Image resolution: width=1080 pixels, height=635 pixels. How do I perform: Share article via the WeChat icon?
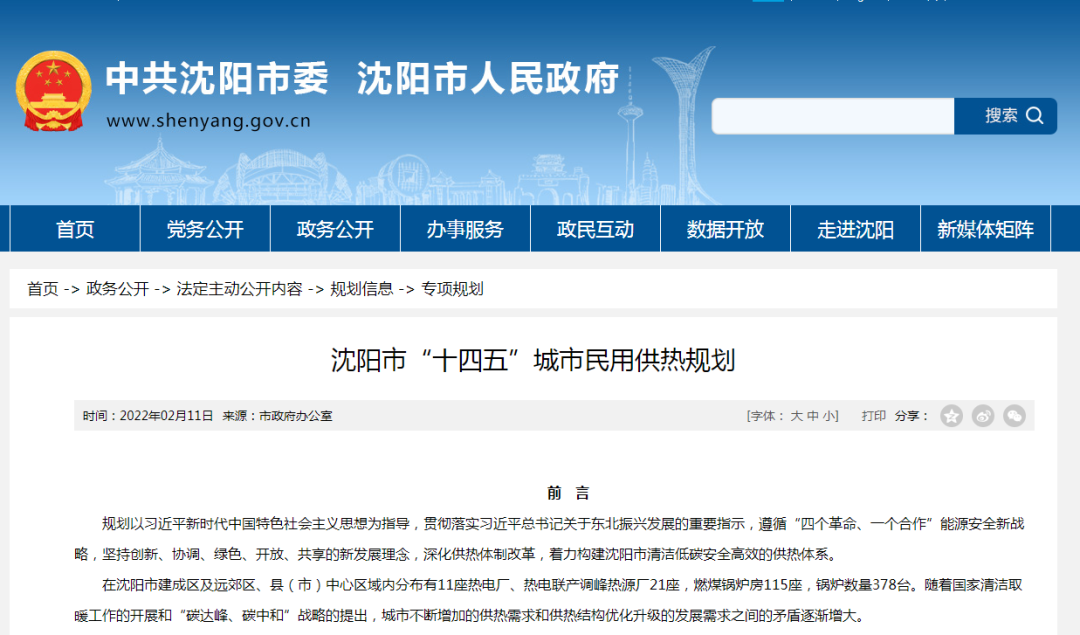[1014, 415]
